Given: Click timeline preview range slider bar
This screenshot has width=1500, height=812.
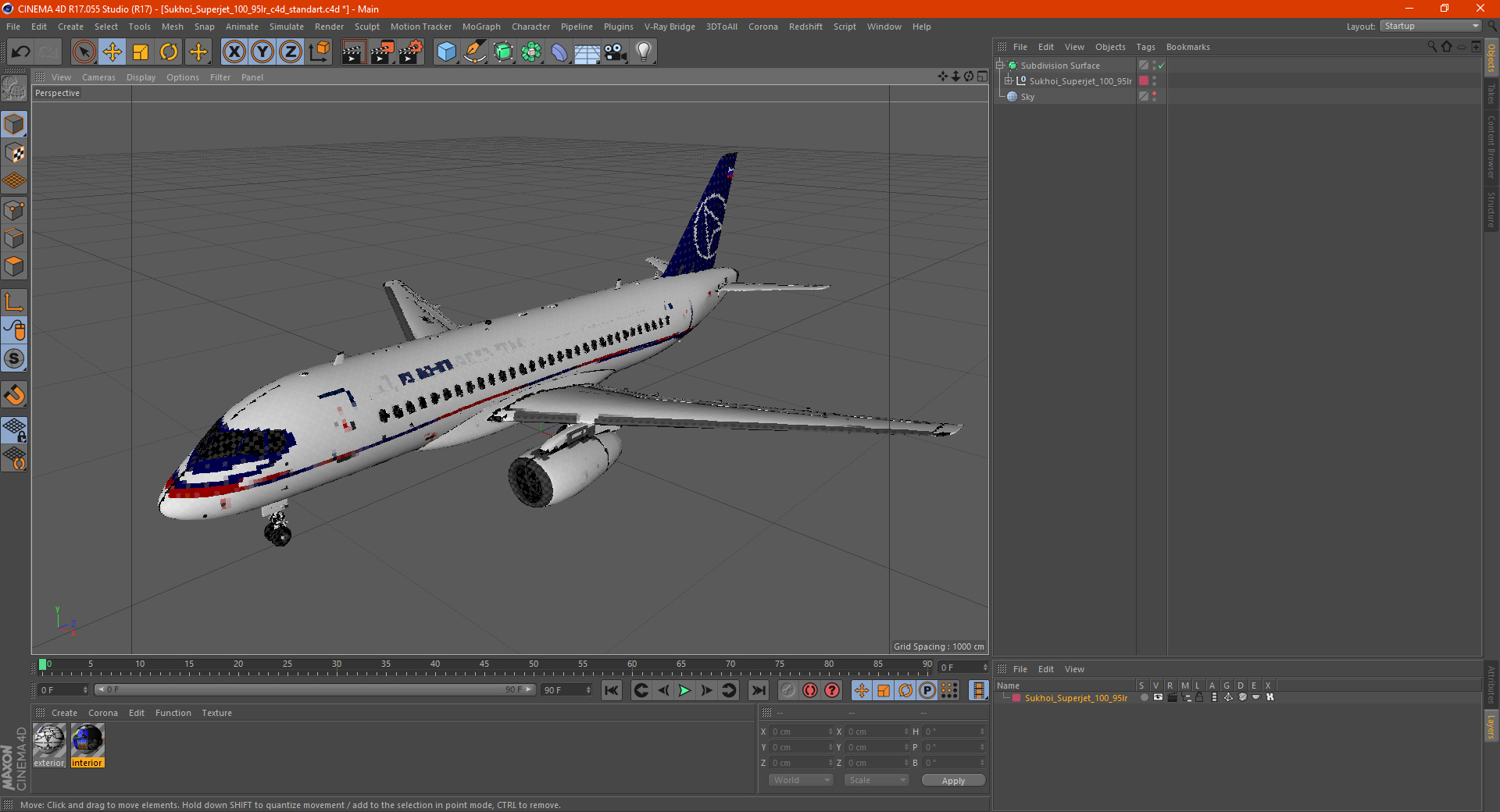Looking at the screenshot, I should click(x=315, y=689).
